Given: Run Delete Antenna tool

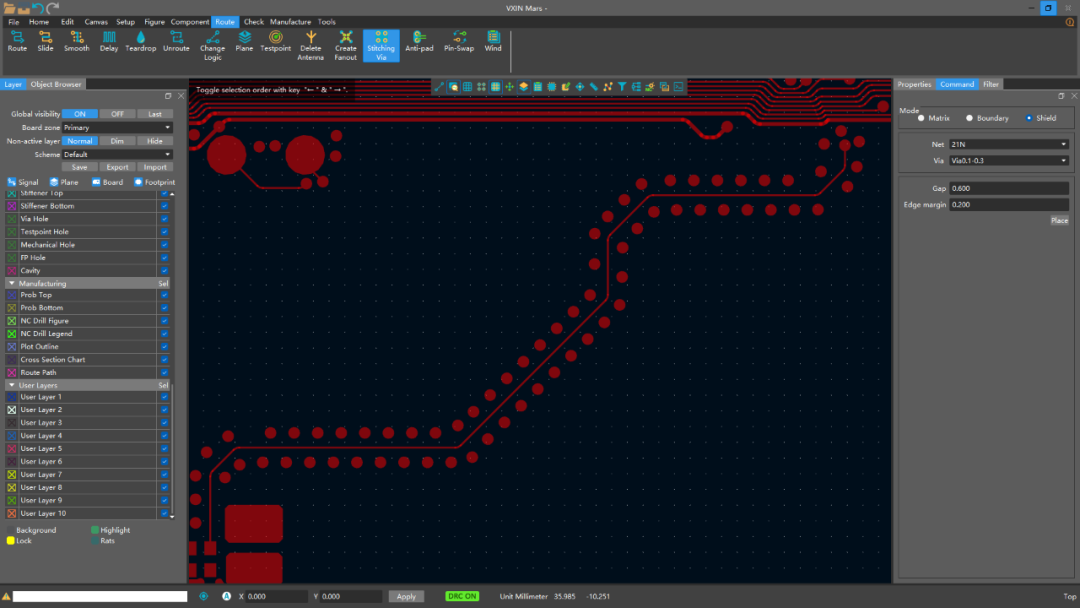Looking at the screenshot, I should [311, 46].
